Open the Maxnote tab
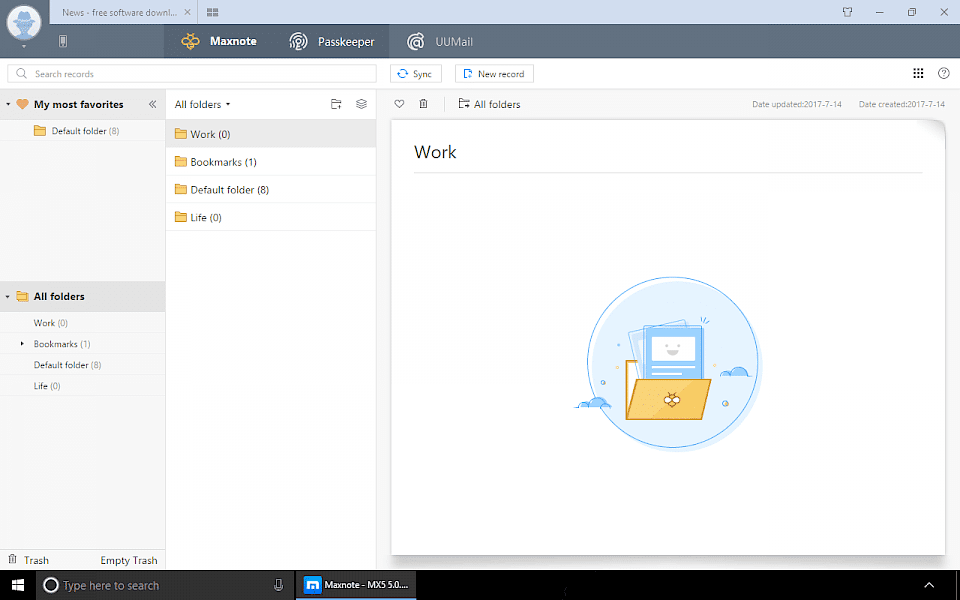Screen dimensions: 960x600 [x=219, y=41]
